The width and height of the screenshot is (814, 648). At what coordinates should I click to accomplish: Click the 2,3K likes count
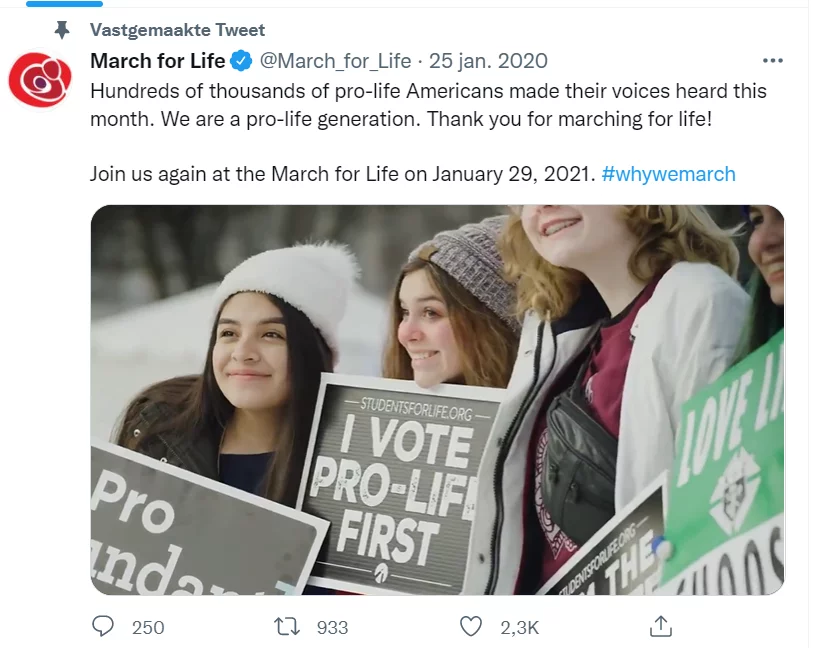(519, 627)
